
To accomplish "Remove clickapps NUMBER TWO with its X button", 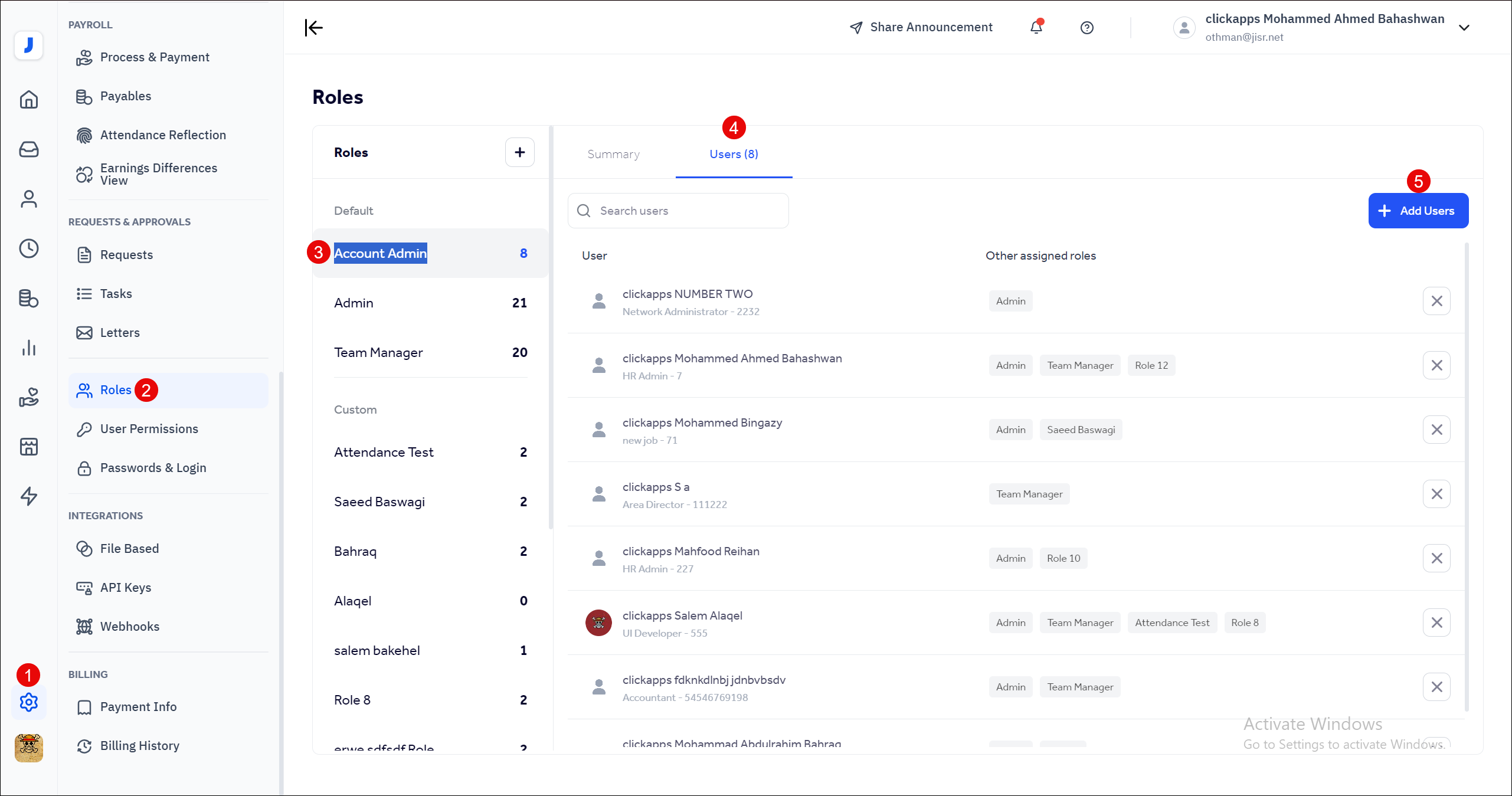I will 1438,301.
